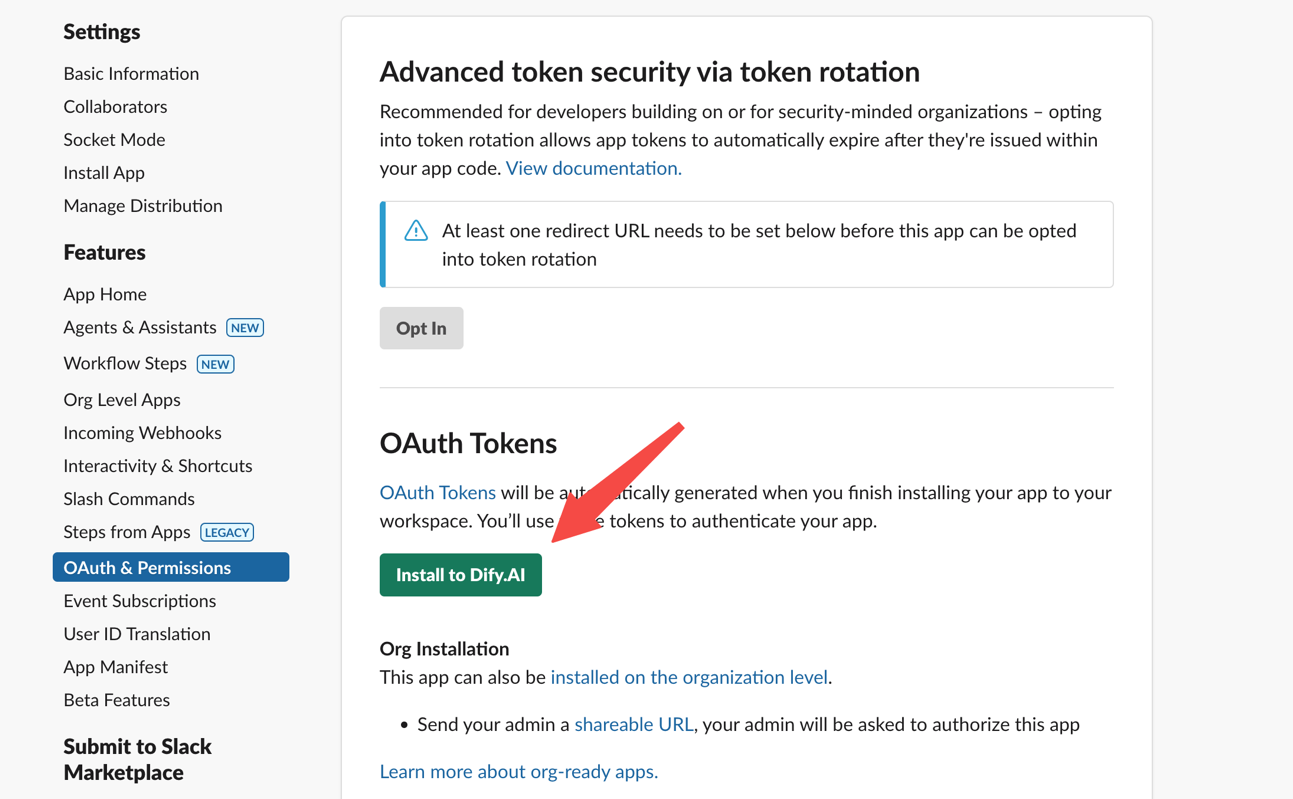Go to Basic Information settings
The width and height of the screenshot is (1293, 799).
tap(131, 73)
